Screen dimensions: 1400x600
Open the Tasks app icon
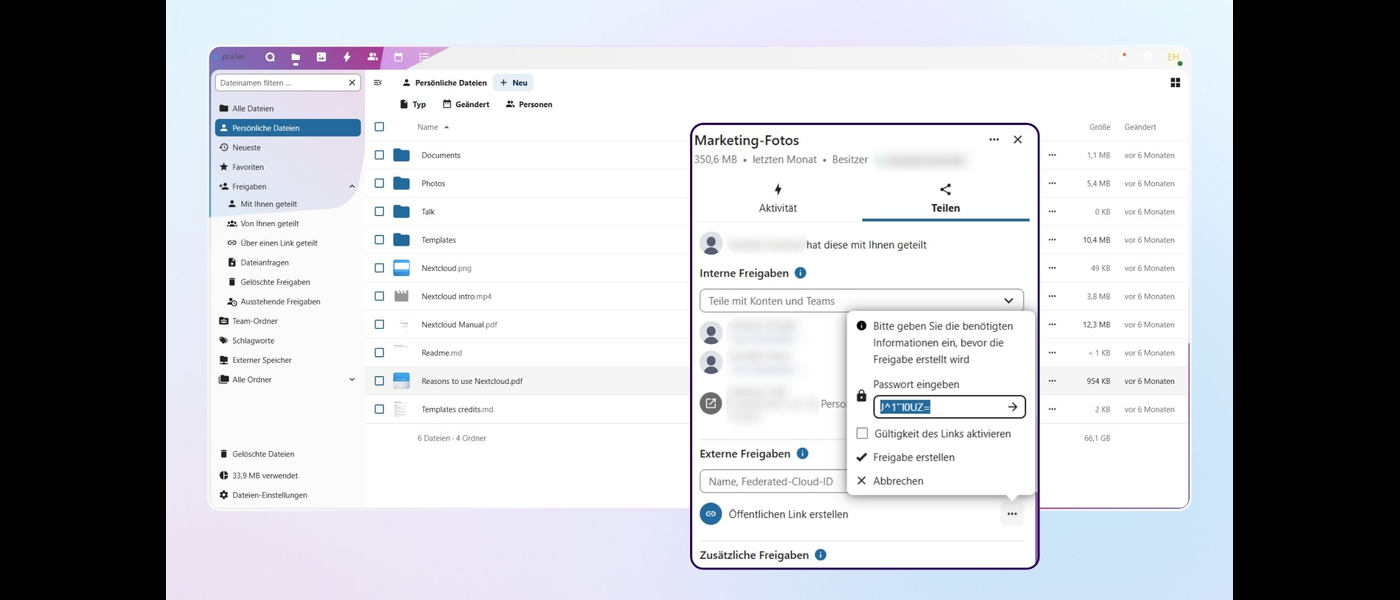click(422, 57)
